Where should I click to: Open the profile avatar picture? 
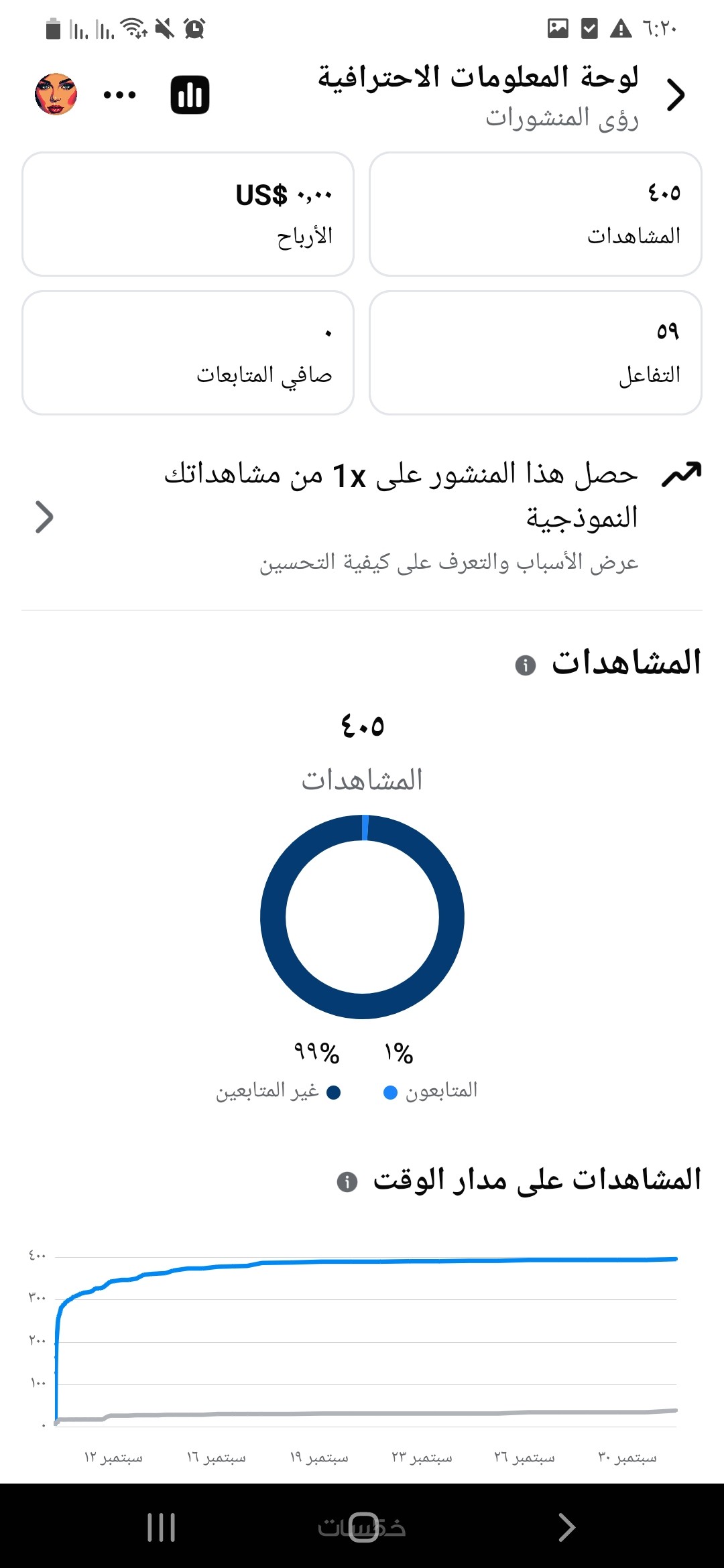(x=56, y=94)
